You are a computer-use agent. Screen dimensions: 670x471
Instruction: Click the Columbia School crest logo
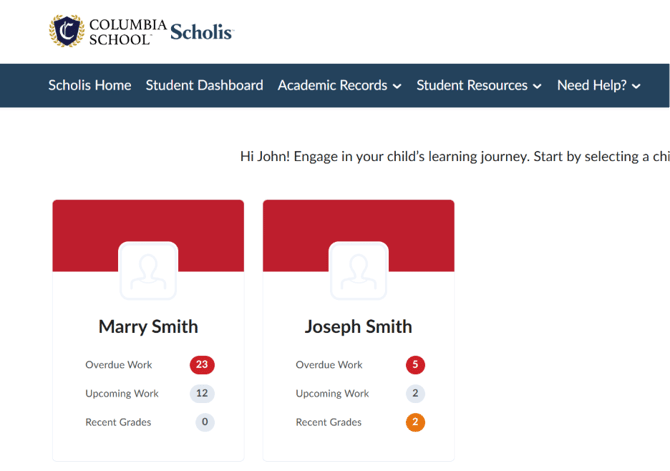click(66, 31)
